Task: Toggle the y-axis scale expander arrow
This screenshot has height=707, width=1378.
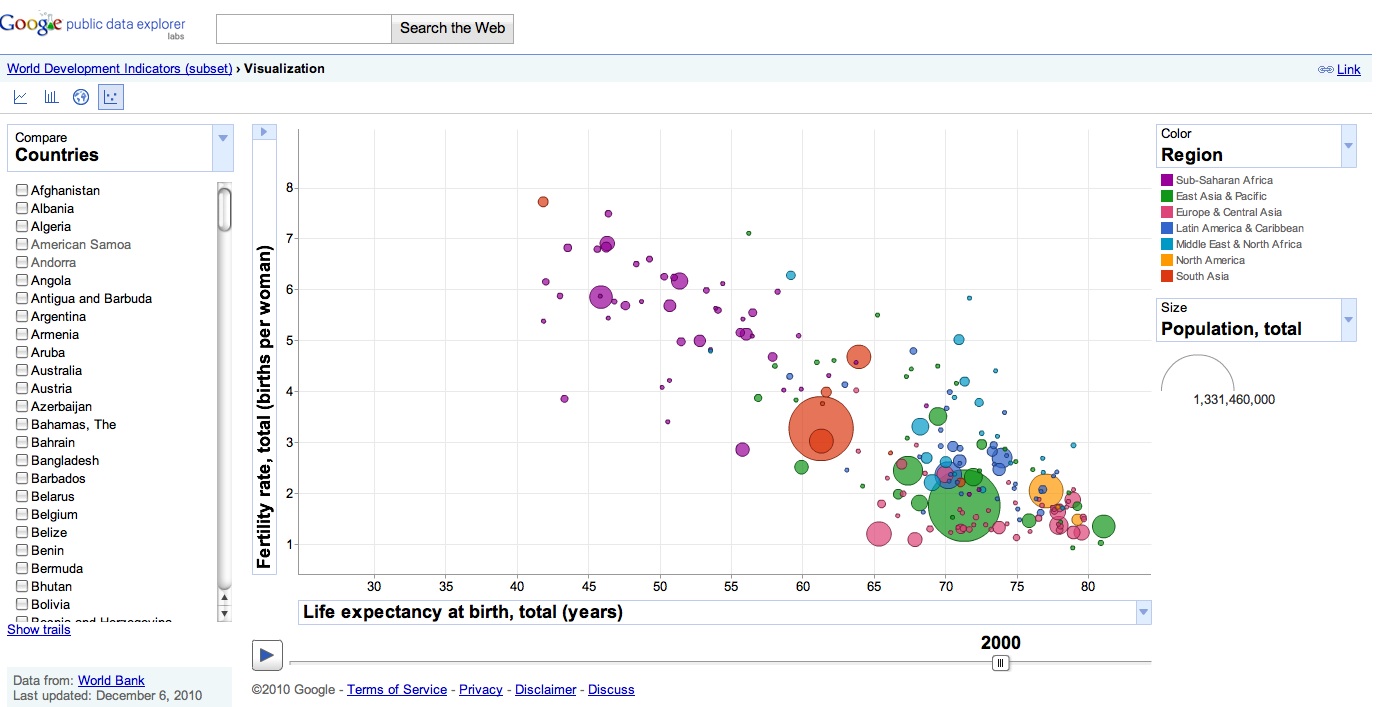Action: pos(264,132)
